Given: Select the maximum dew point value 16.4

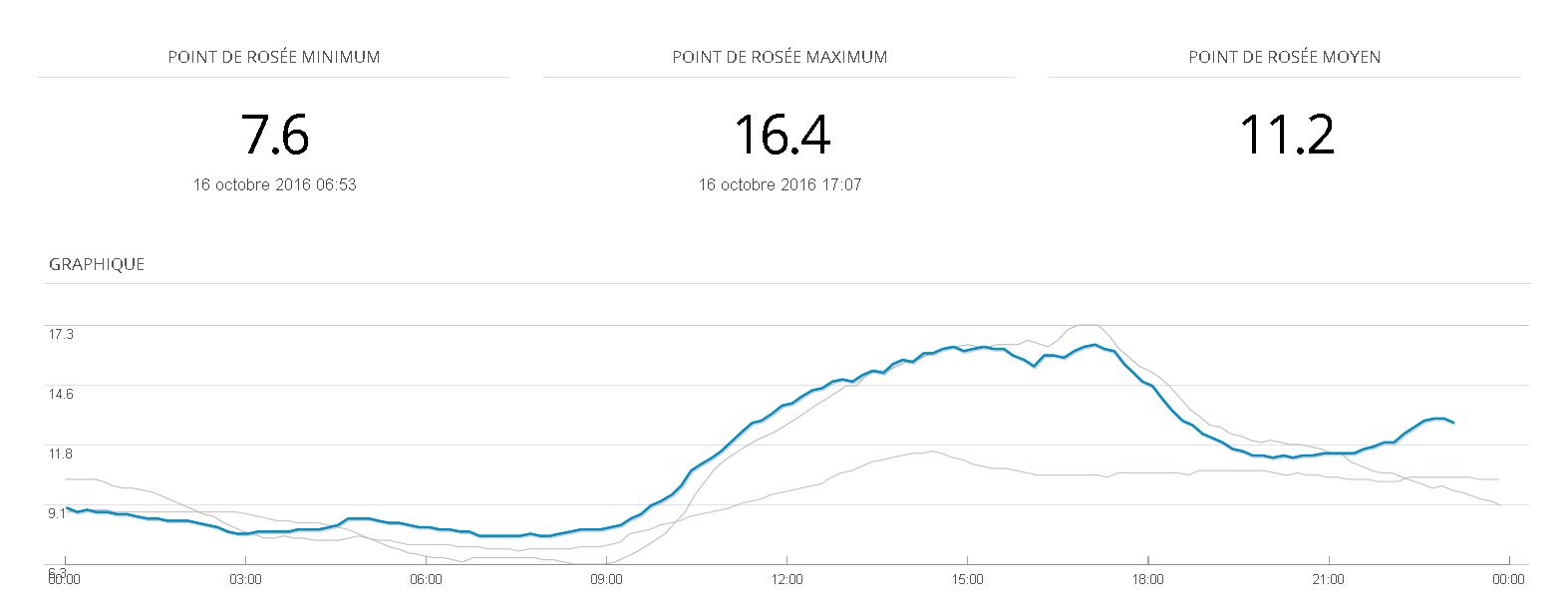Looking at the screenshot, I should tap(781, 135).
